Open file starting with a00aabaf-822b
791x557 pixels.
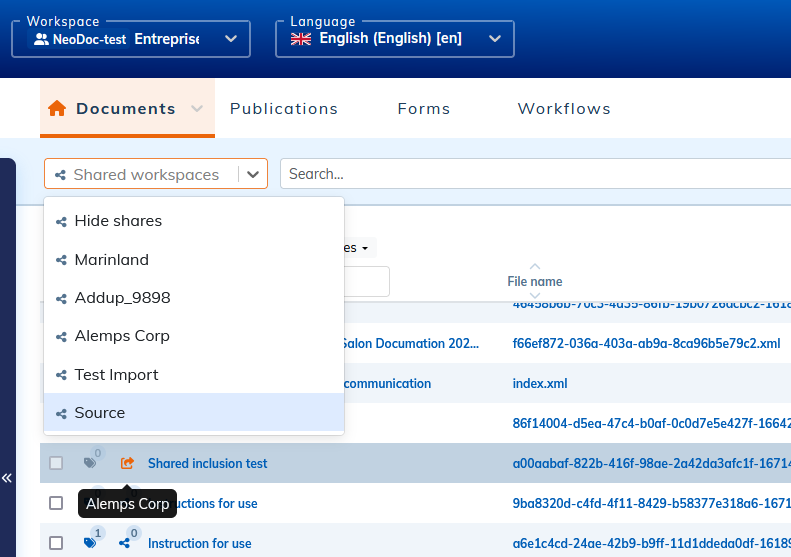(652, 463)
